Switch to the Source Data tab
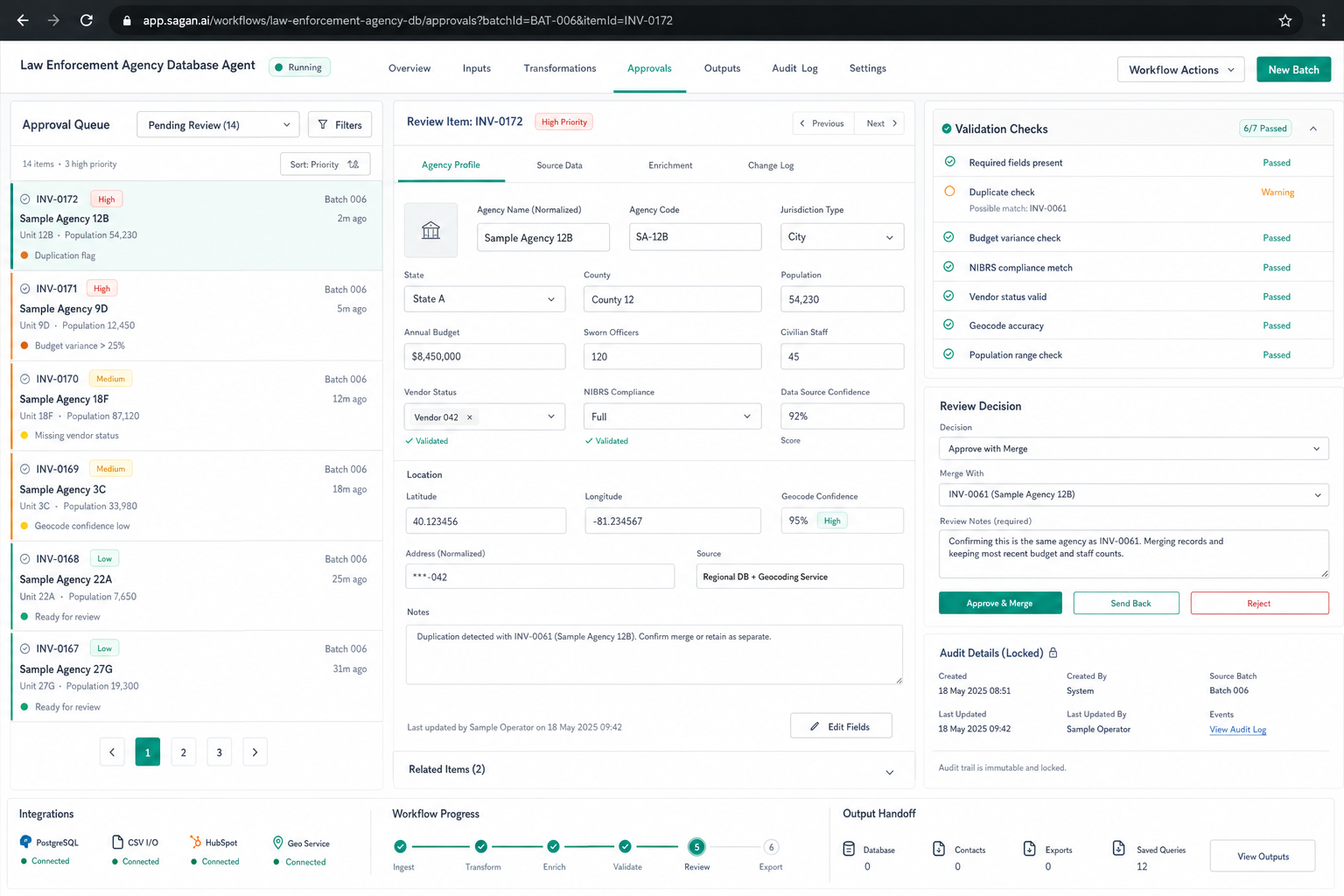This screenshot has width=1344, height=896. [x=559, y=165]
